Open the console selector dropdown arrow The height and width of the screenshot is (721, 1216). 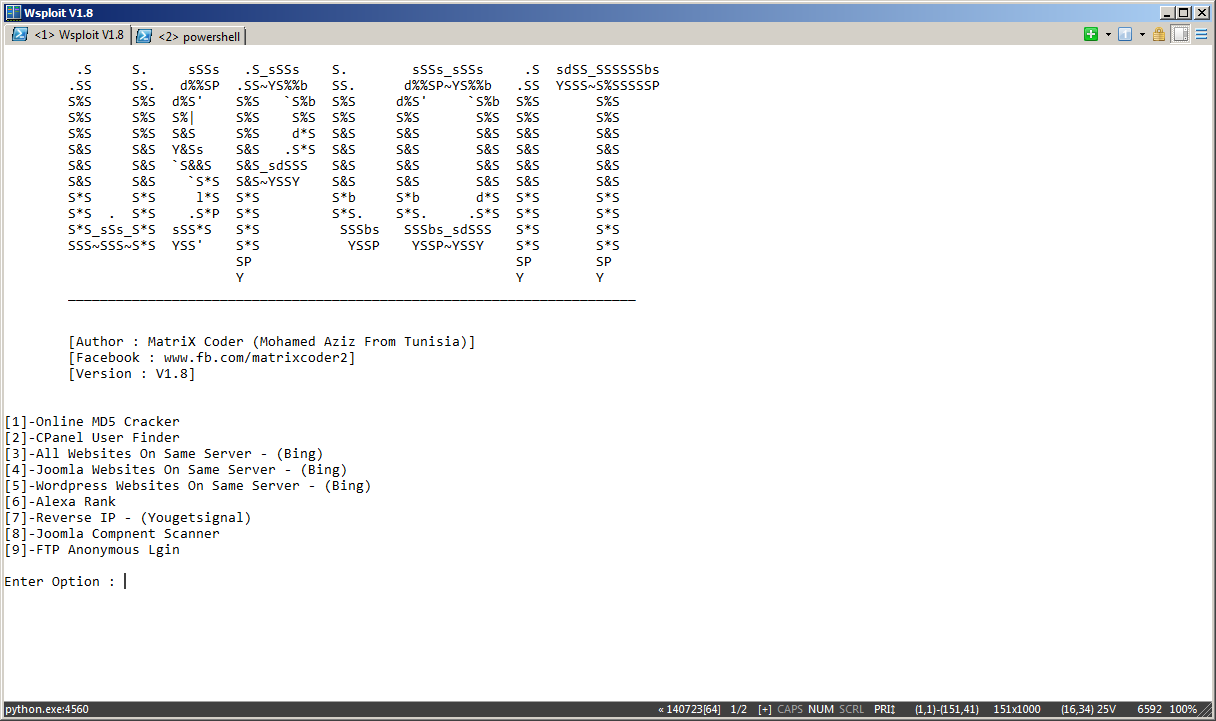pos(1141,33)
